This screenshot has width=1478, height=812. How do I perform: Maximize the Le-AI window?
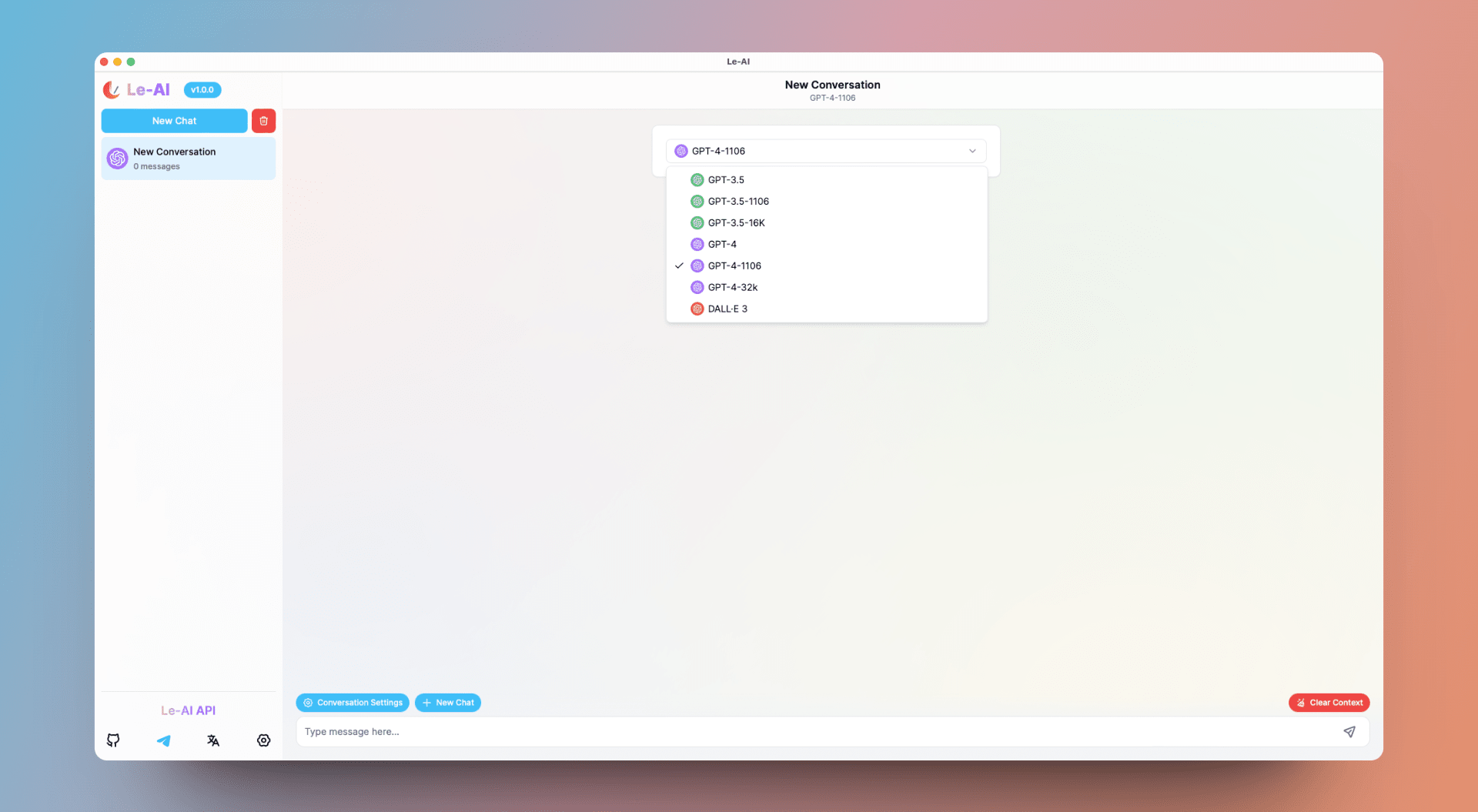(131, 62)
